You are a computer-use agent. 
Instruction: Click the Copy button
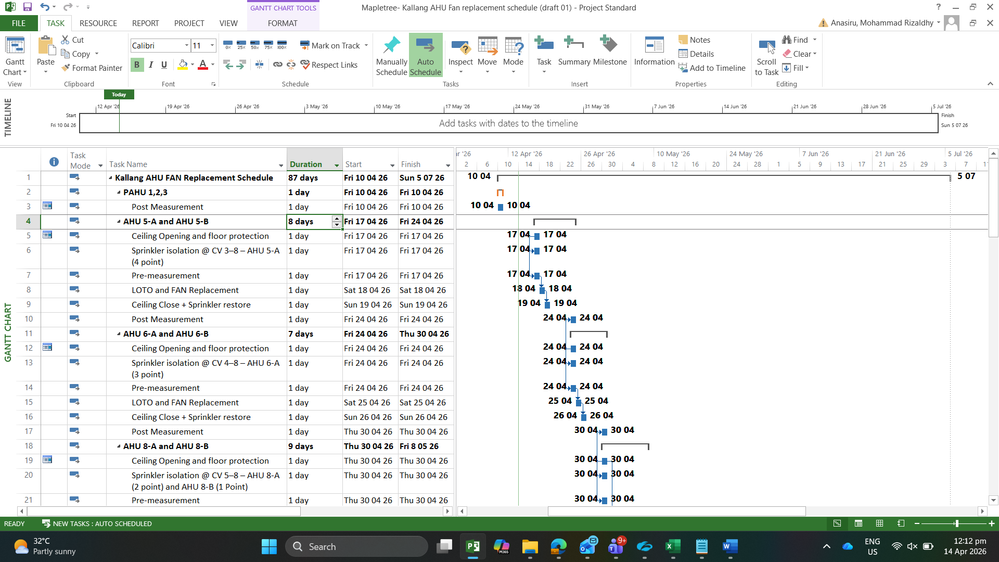76,54
